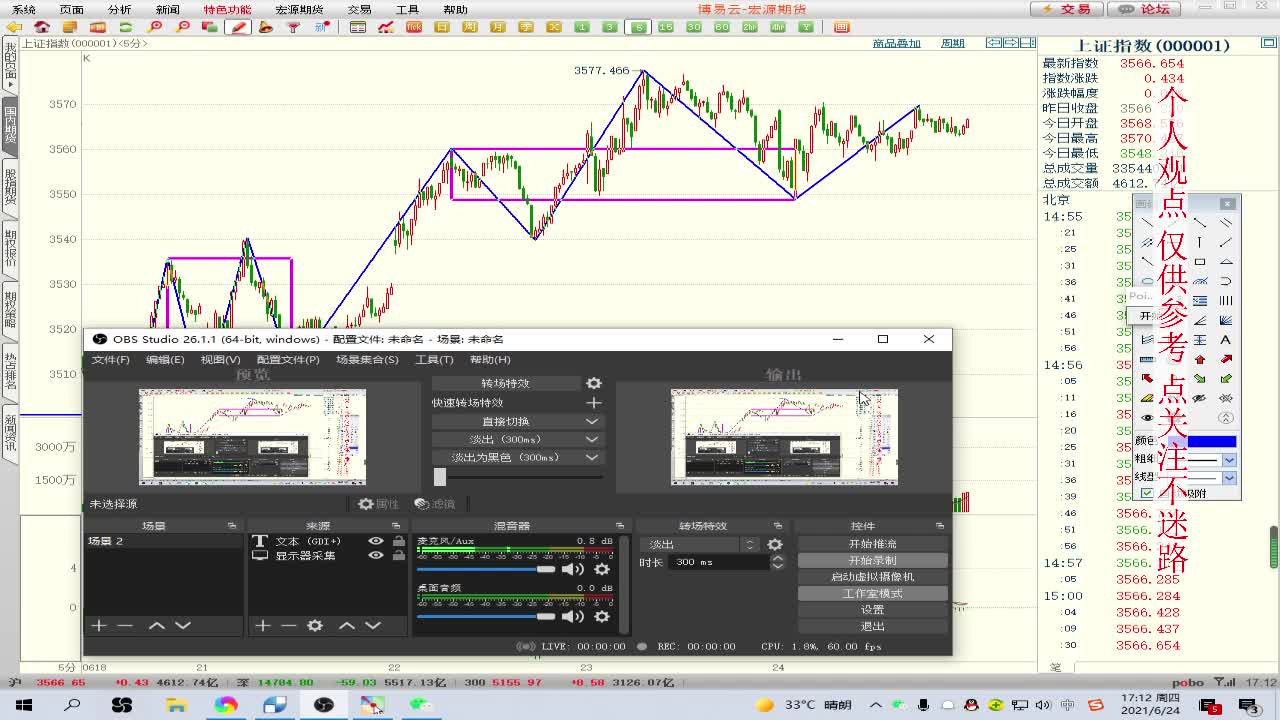The image size is (1280, 720).
Task: Open the 淡出 scene transition combo box
Action: 700,544
